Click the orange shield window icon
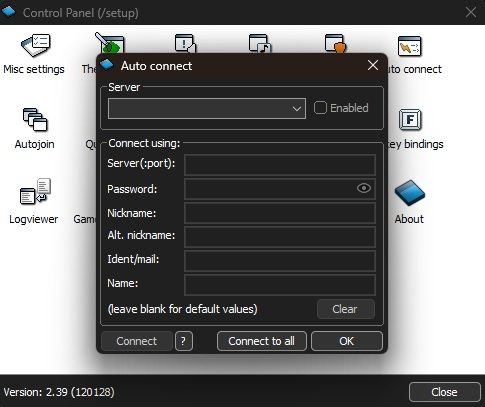 [x=336, y=43]
